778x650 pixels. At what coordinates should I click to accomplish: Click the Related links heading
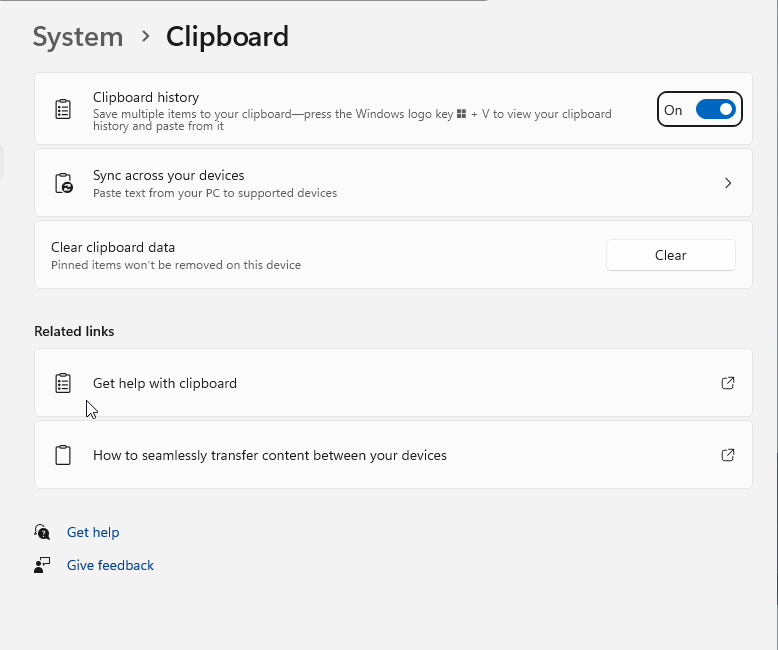point(74,331)
